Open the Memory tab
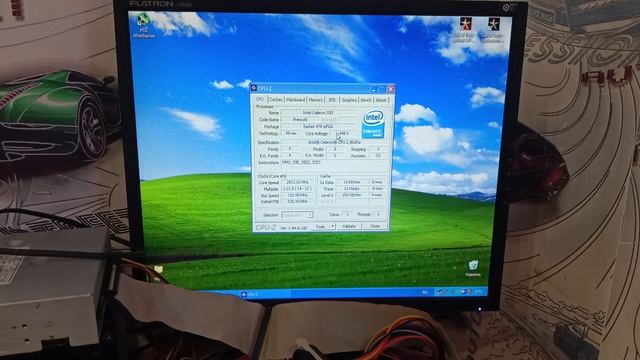The width and height of the screenshot is (640, 360). coord(316,100)
